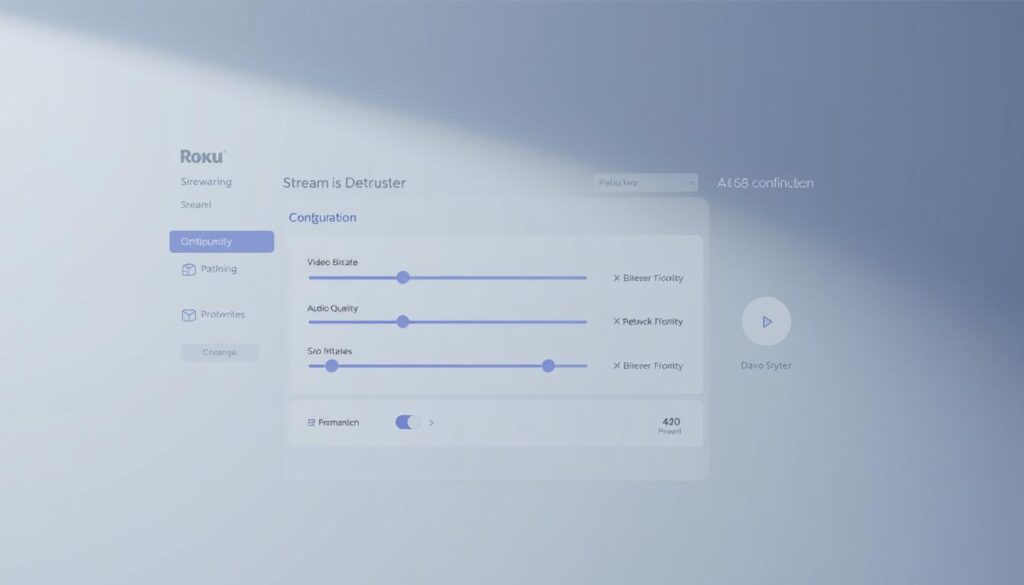The height and width of the screenshot is (585, 1024).
Task: Adjust the Video Birrate slider handle
Action: [x=403, y=277]
